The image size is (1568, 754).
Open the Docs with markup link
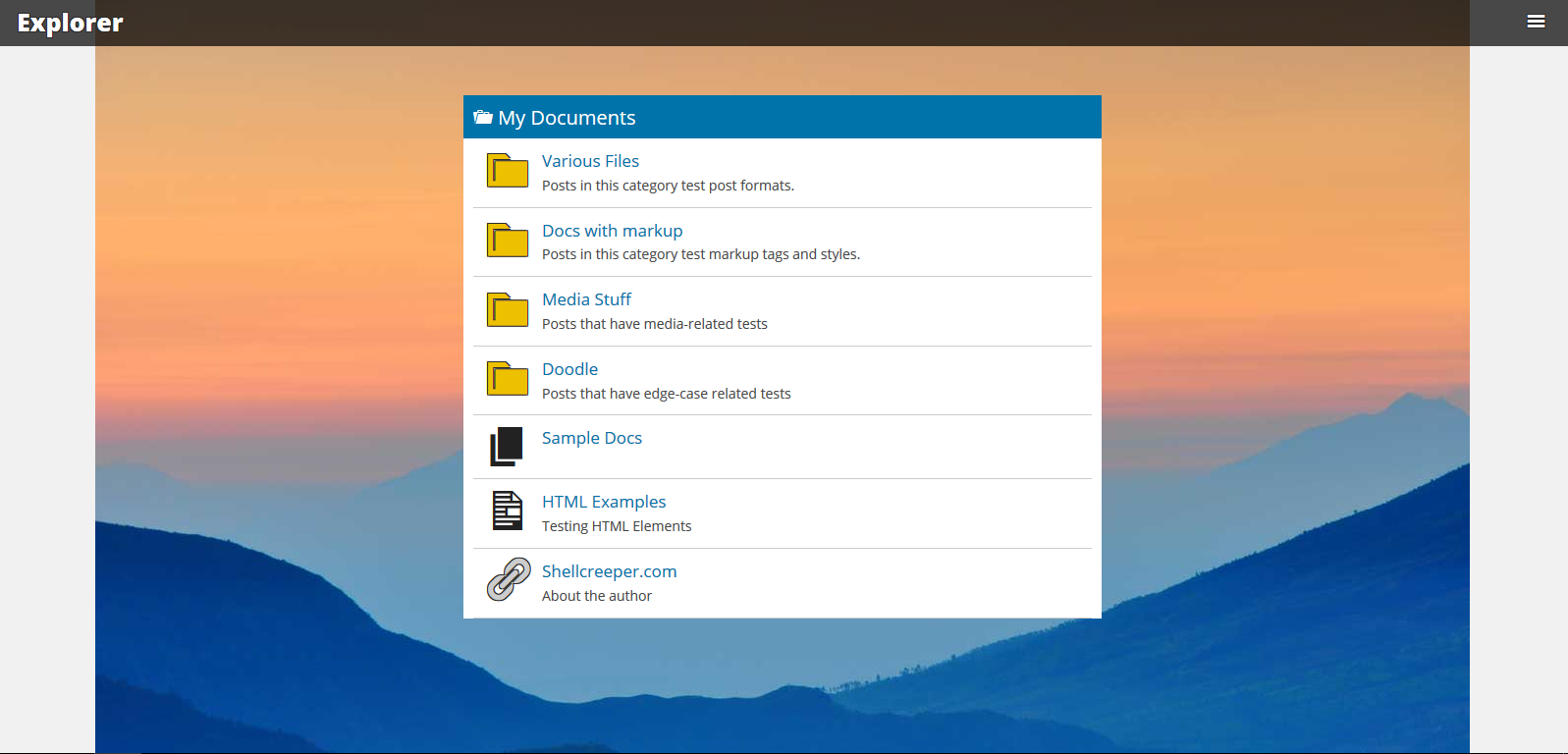(x=612, y=231)
